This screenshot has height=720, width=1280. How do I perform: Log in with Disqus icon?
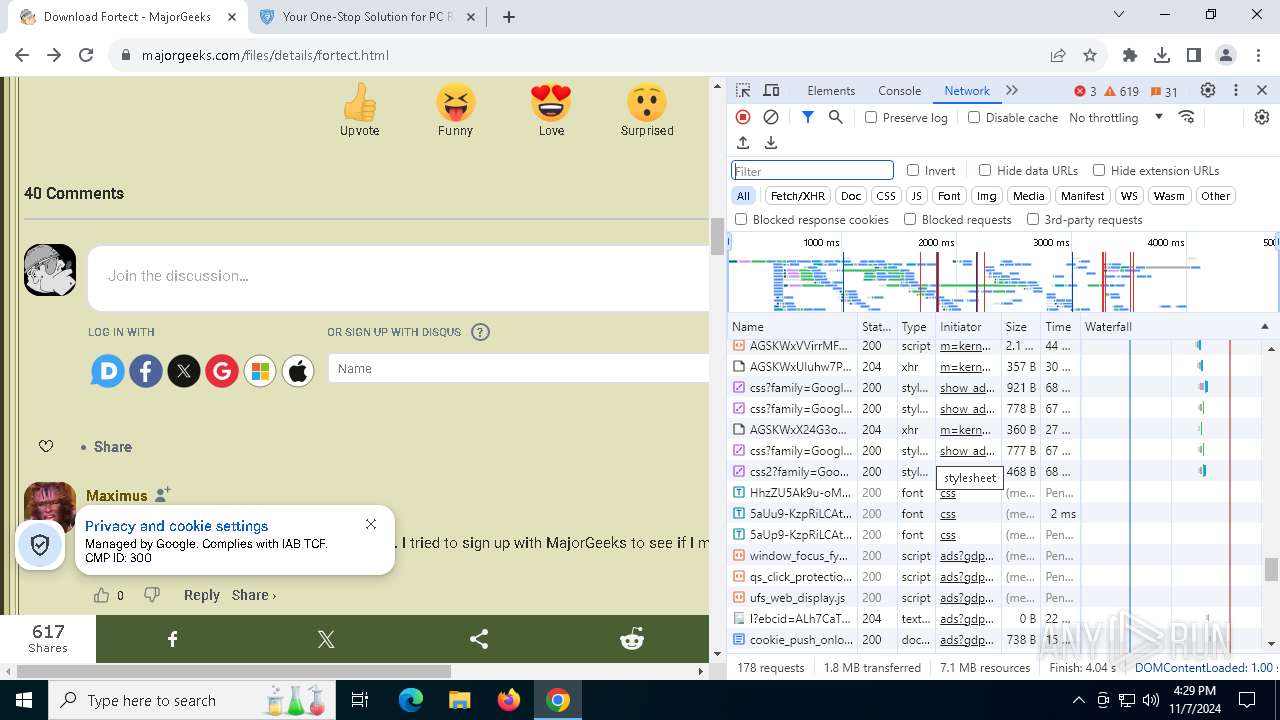pyautogui.click(x=108, y=371)
